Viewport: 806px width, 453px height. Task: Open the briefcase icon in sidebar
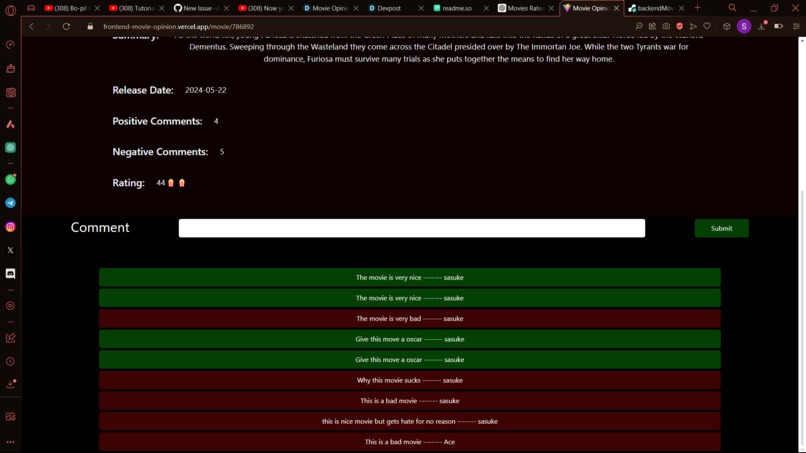tap(10, 69)
